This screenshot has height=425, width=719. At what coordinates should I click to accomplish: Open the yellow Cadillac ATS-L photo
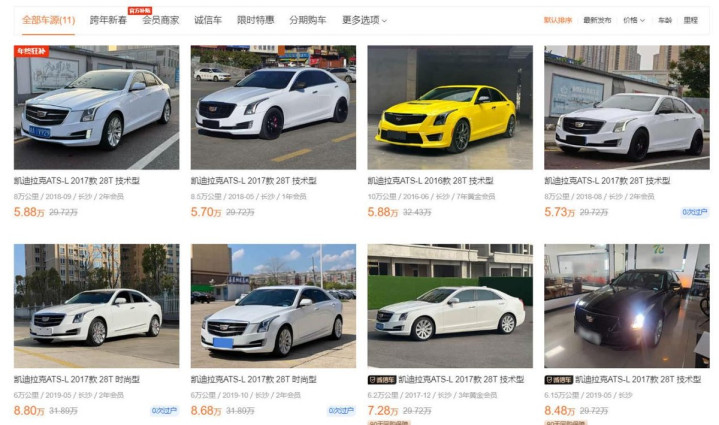coord(450,107)
